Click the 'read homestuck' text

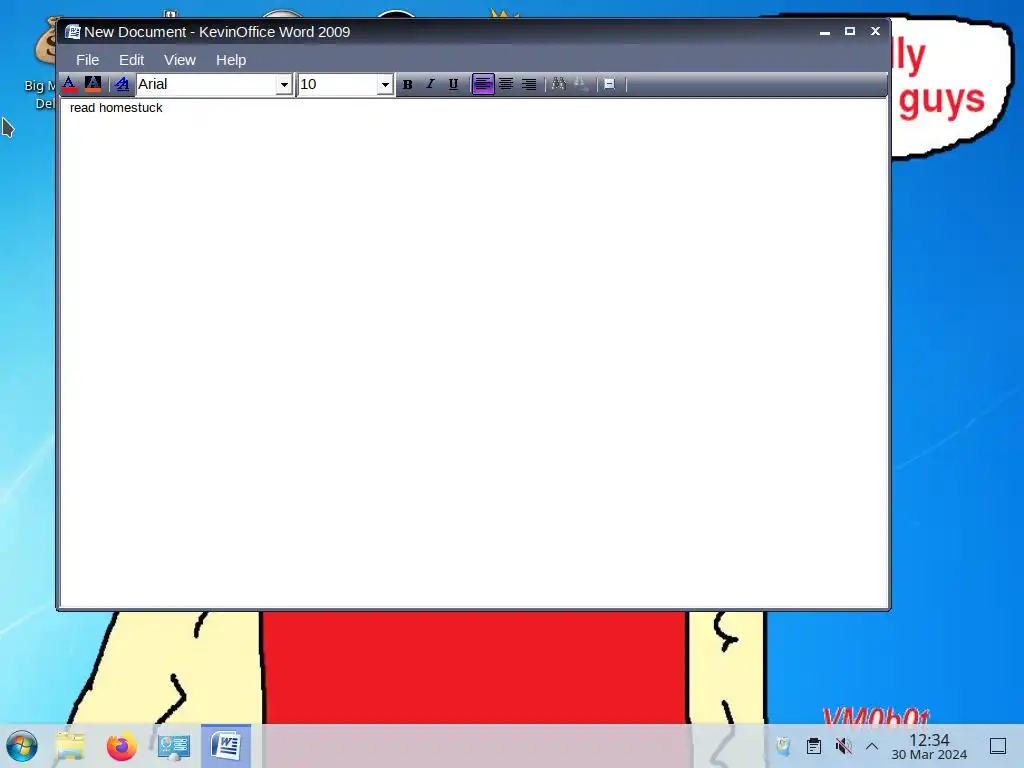[x=116, y=108]
